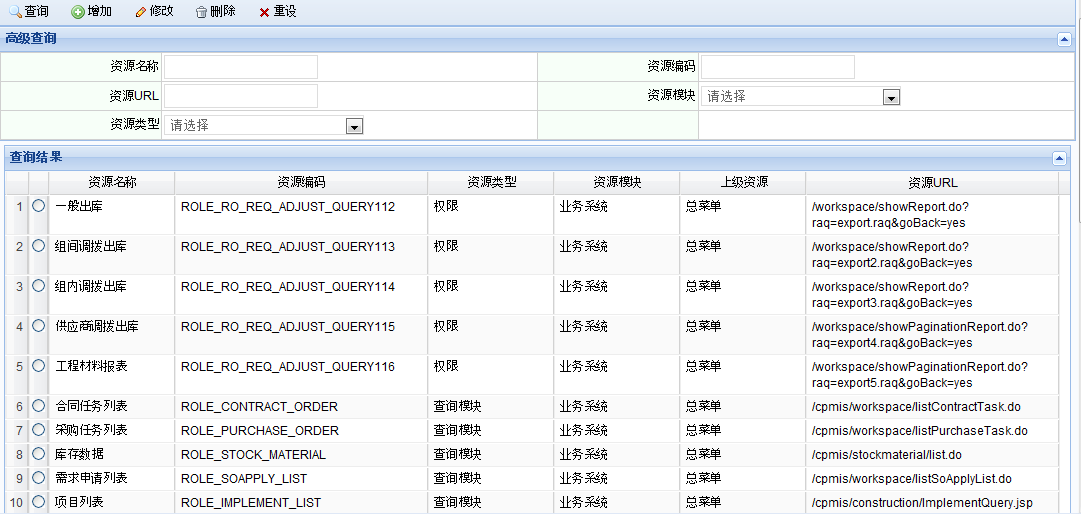Select the radio button for 库存数据

click(x=39, y=454)
